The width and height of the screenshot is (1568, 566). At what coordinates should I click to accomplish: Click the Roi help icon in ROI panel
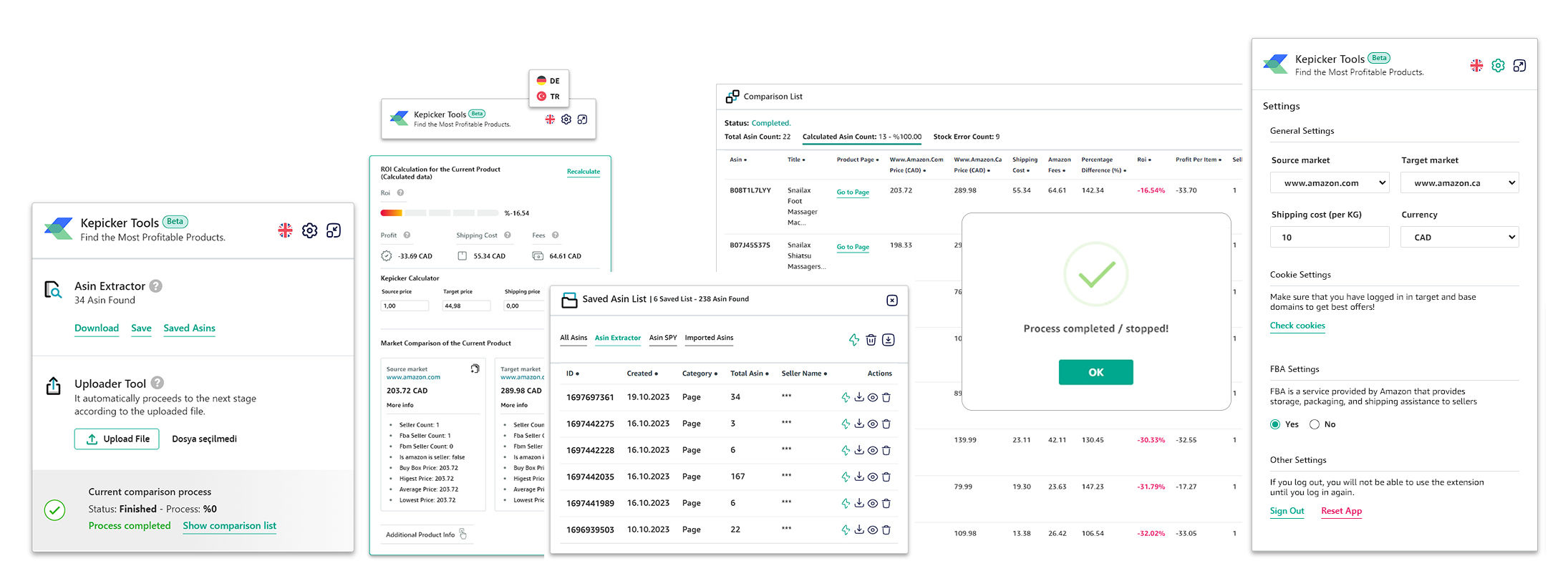pos(400,192)
